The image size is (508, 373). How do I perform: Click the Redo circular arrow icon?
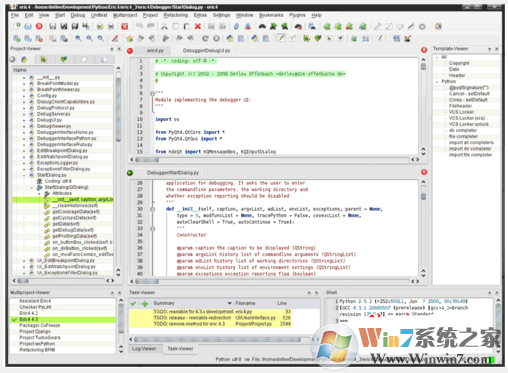[x=205, y=38]
